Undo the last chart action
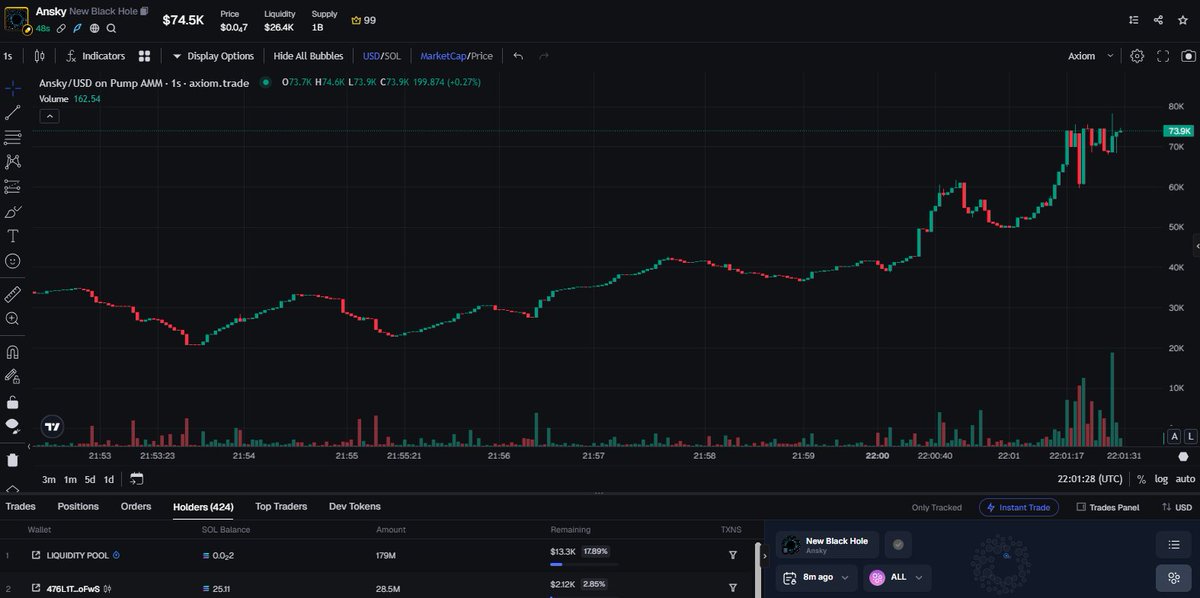Screen dimensions: 1200x598 518,56
